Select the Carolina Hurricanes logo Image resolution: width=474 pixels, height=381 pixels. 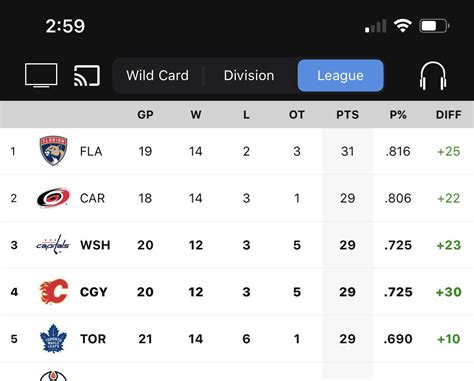[x=53, y=198]
